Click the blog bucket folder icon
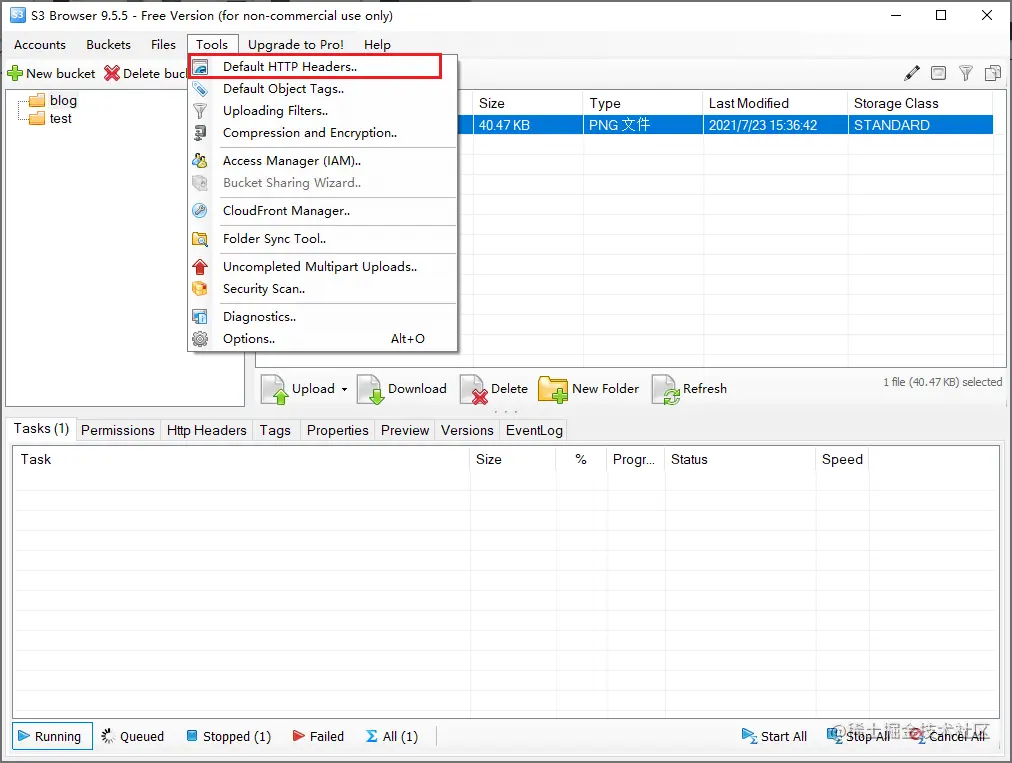The width and height of the screenshot is (1012, 763). point(37,100)
